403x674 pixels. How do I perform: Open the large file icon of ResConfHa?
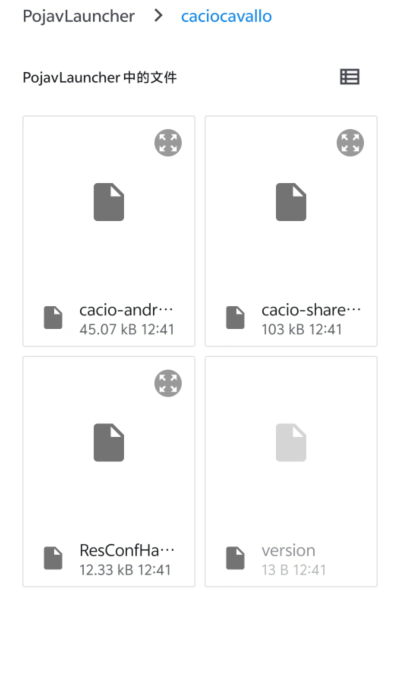pyautogui.click(x=109, y=443)
